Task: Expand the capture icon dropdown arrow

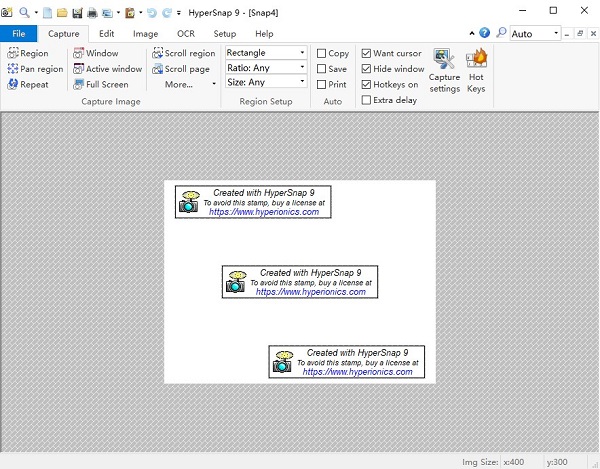Action: click(118, 13)
